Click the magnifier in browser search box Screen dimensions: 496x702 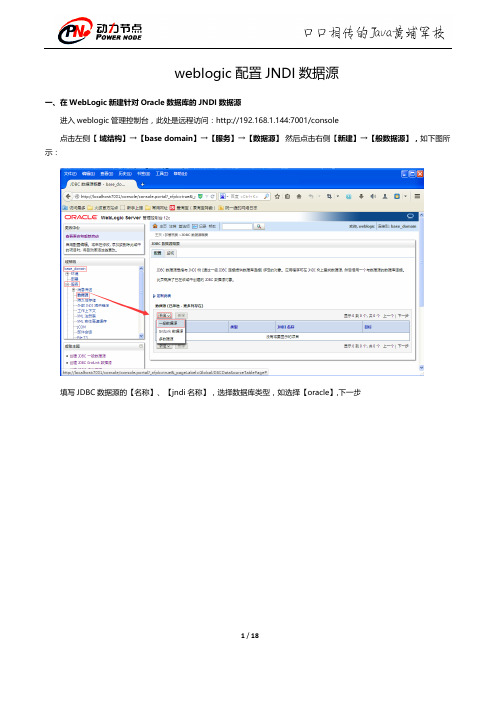click(266, 197)
